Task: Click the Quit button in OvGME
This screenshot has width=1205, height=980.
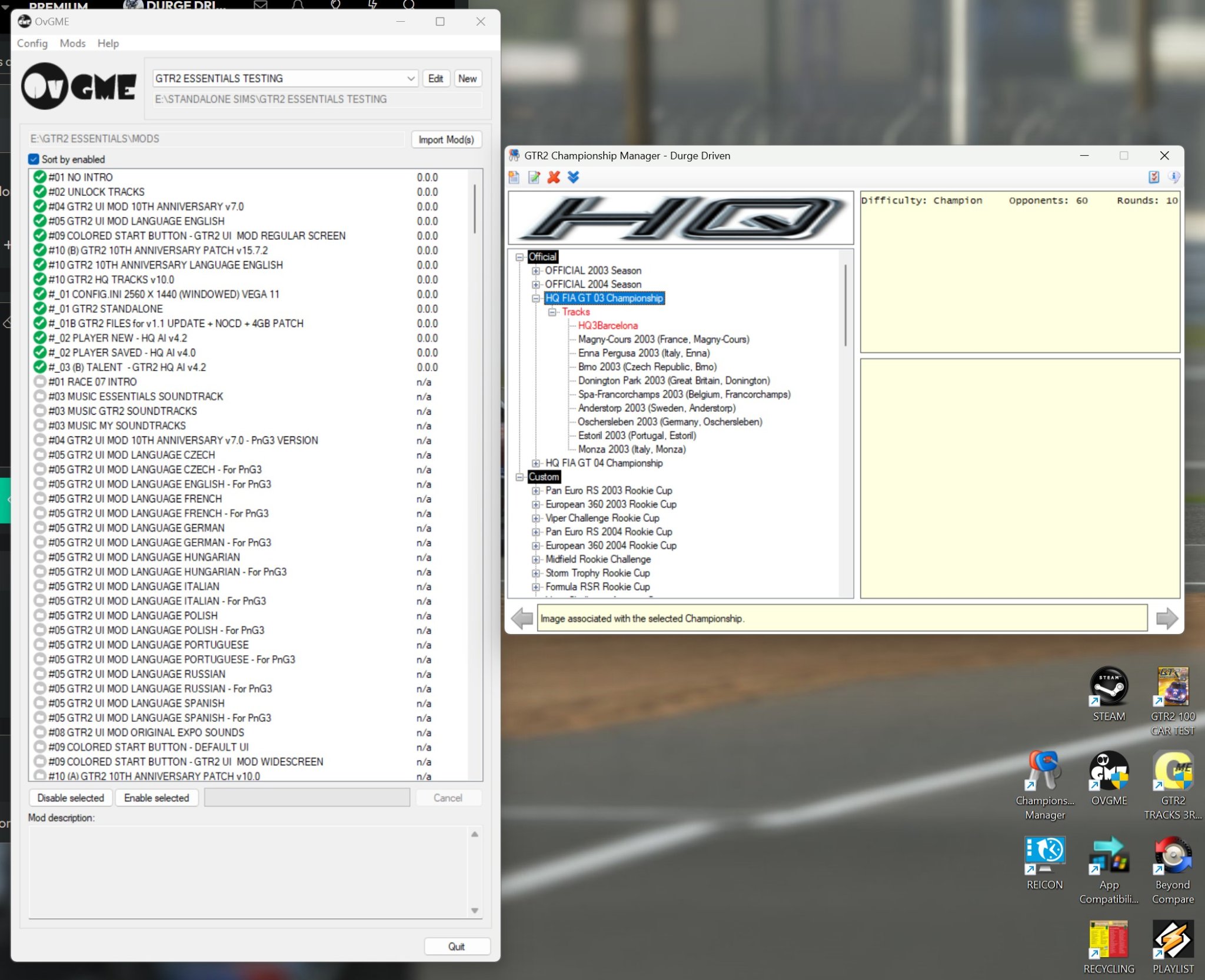Action: coord(457,946)
